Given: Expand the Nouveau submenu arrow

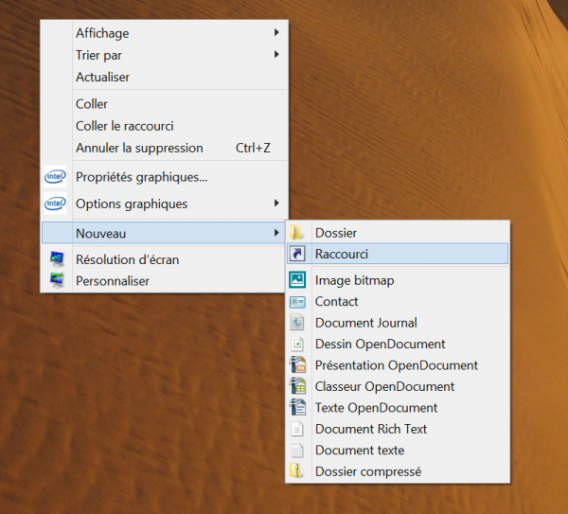Looking at the screenshot, I should click(276, 233).
